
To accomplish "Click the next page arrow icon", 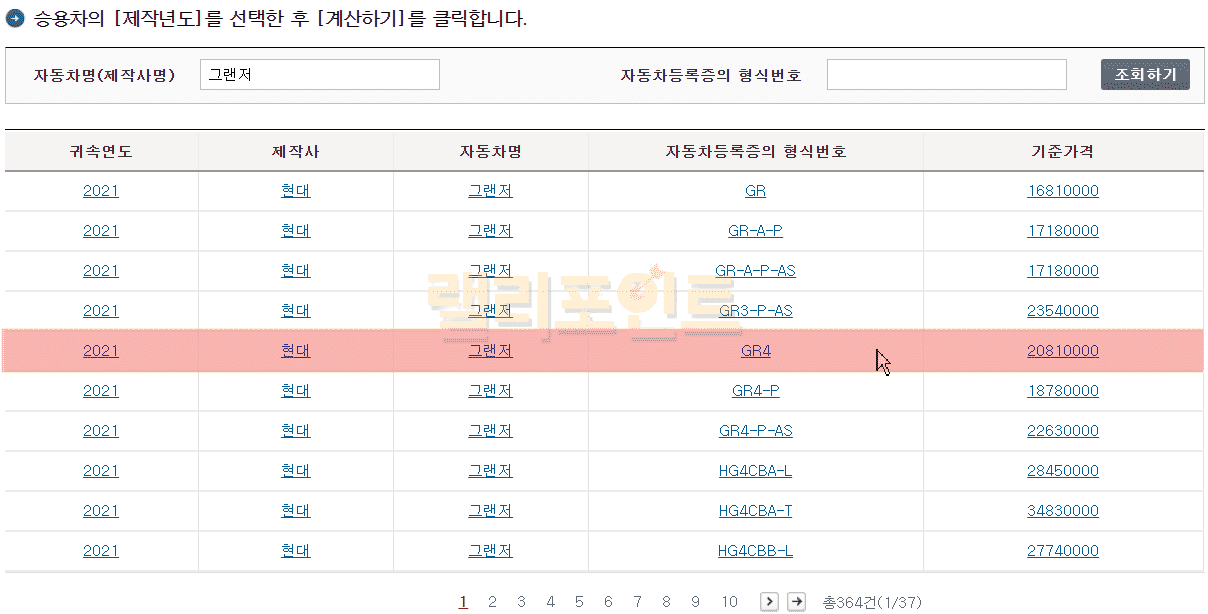I will point(769,601).
